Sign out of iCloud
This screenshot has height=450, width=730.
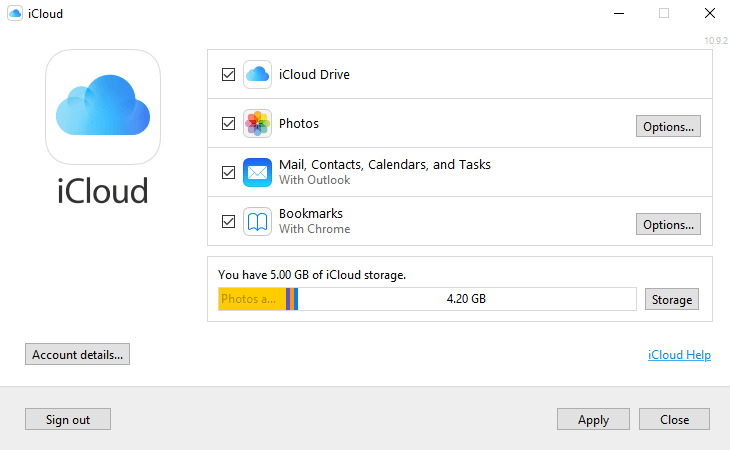(x=68, y=419)
